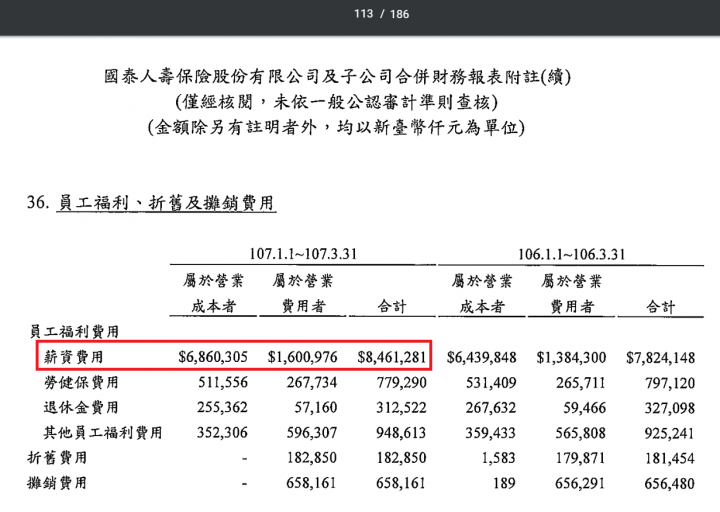Click the value 265,711
The image size is (720, 512).
tap(580, 383)
